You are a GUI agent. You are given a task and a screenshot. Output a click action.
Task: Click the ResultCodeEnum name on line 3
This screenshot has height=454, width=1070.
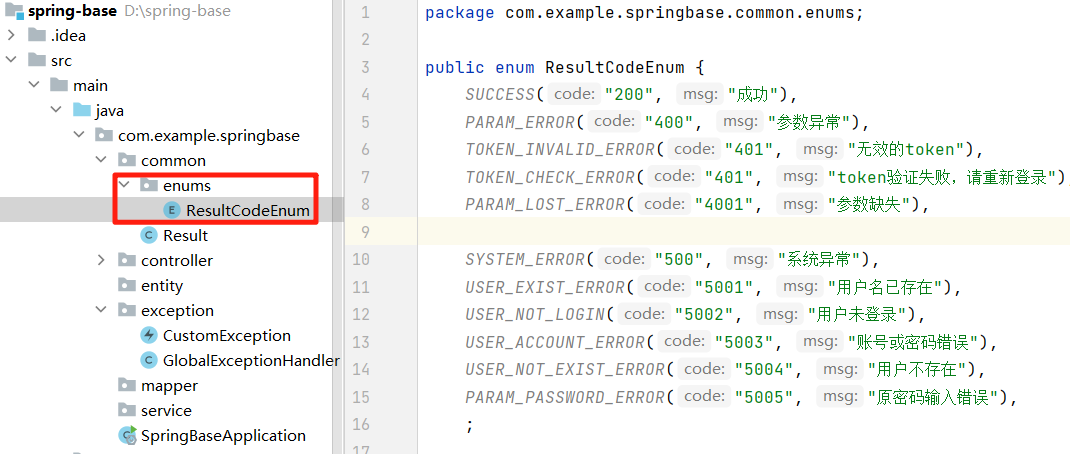point(614,68)
